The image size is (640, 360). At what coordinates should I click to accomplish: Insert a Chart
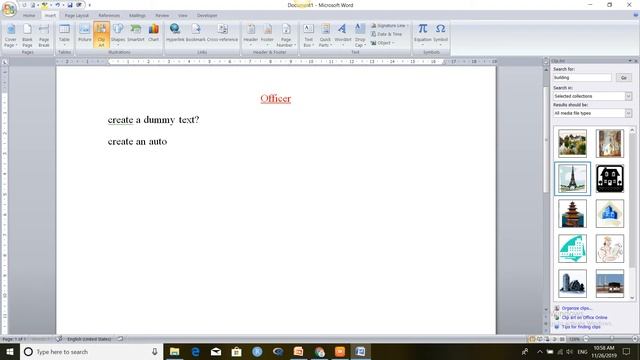pyautogui.click(x=153, y=33)
